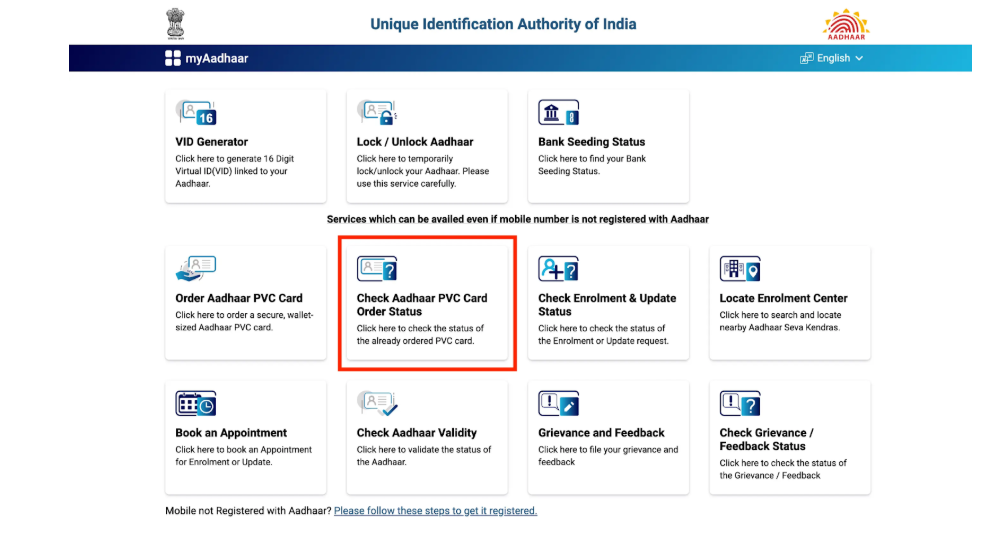Screen dimensions: 1003x541
Task: Click 'file your grievance and feedback' description
Action: coord(608,456)
